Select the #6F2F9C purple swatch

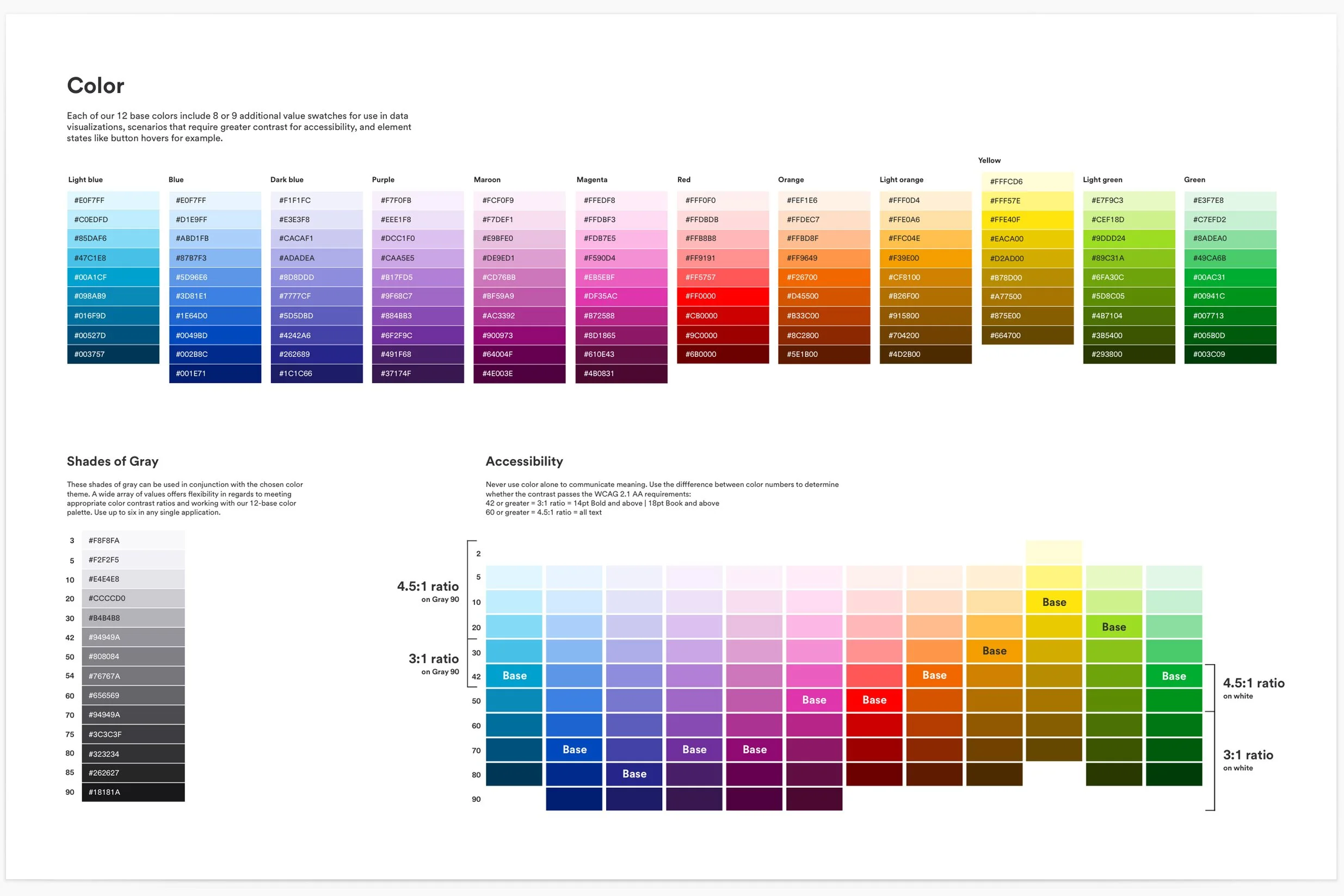418,336
